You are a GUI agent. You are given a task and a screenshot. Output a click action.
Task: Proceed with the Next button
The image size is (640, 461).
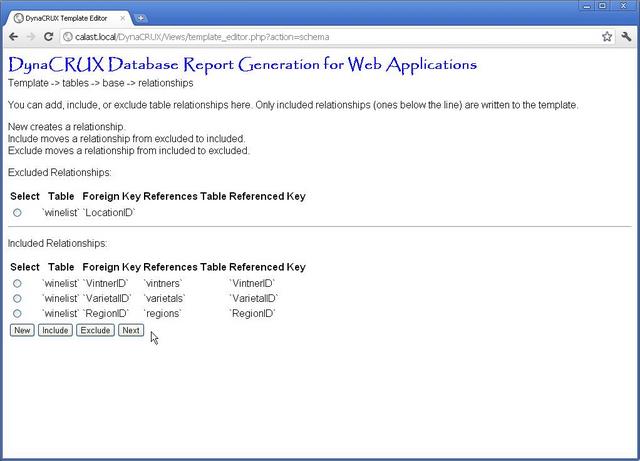tap(131, 330)
